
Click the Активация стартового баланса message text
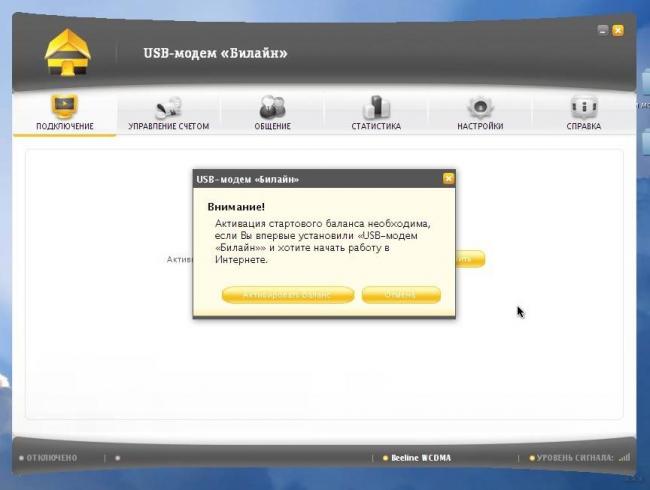click(x=323, y=241)
